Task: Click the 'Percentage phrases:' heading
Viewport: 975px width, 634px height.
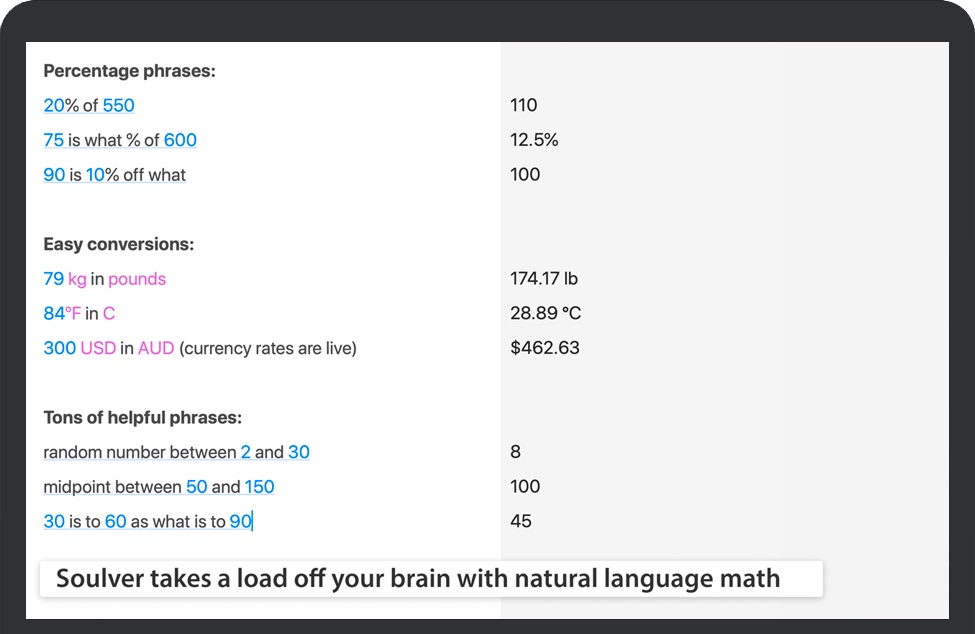Action: tap(130, 71)
